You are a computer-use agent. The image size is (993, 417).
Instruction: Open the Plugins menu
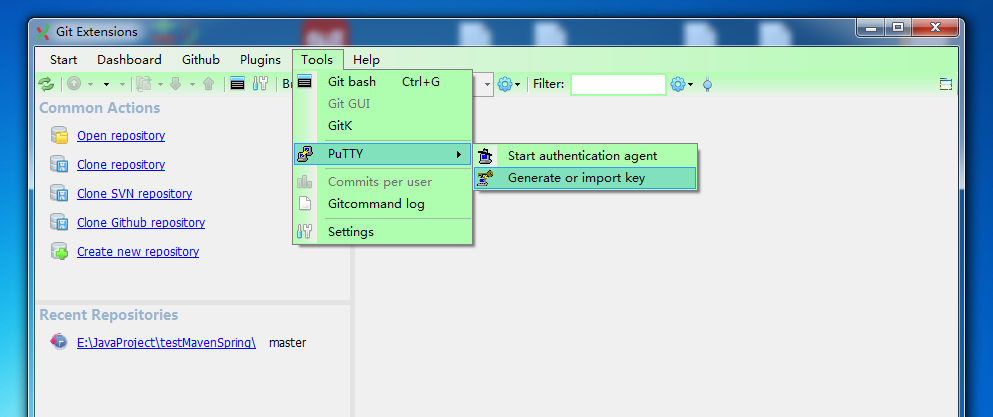click(260, 60)
